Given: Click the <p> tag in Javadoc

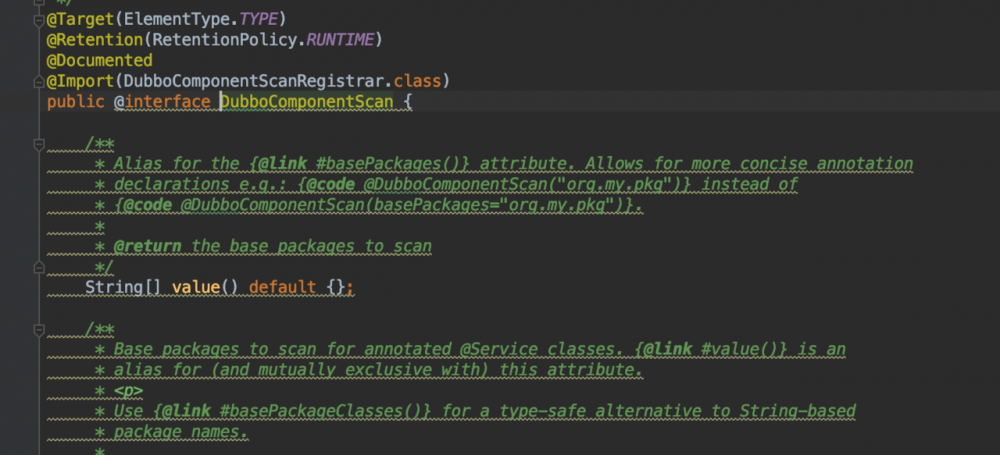Looking at the screenshot, I should click(128, 390).
